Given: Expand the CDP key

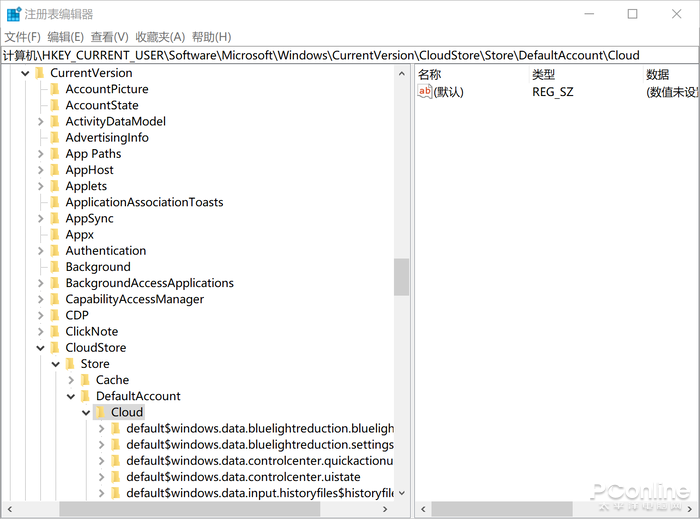Looking at the screenshot, I should (x=41, y=316).
